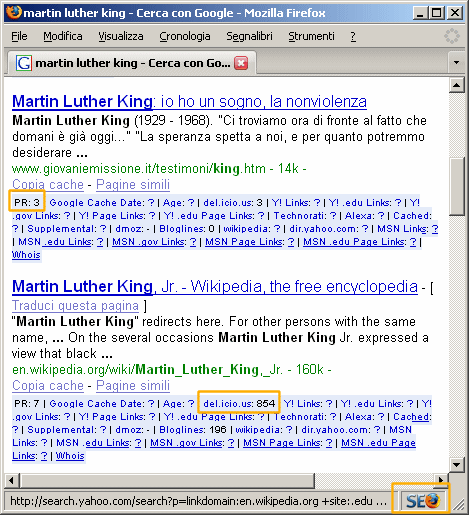The image size is (469, 515).
Task: Click MSN .gov Links in first result
Action: pos(154,242)
